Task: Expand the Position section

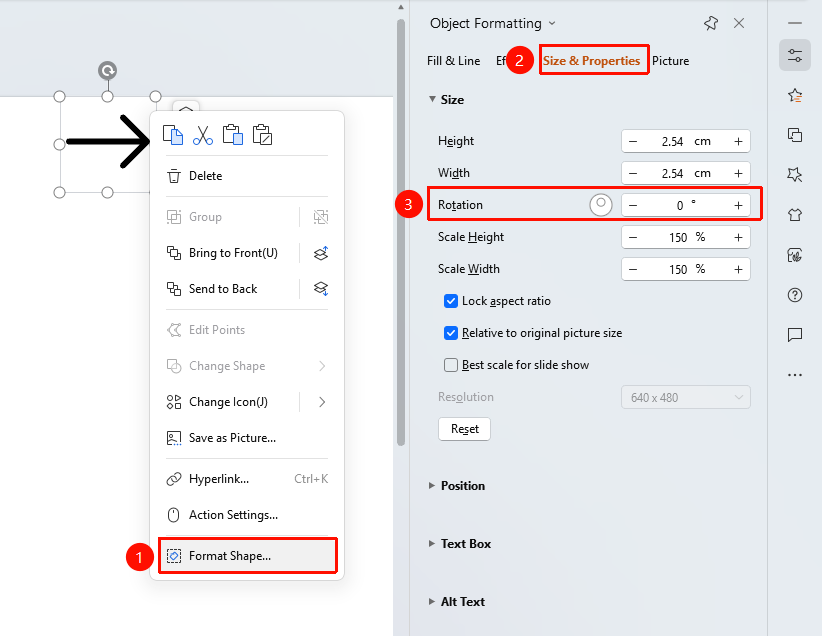Action: coord(432,486)
